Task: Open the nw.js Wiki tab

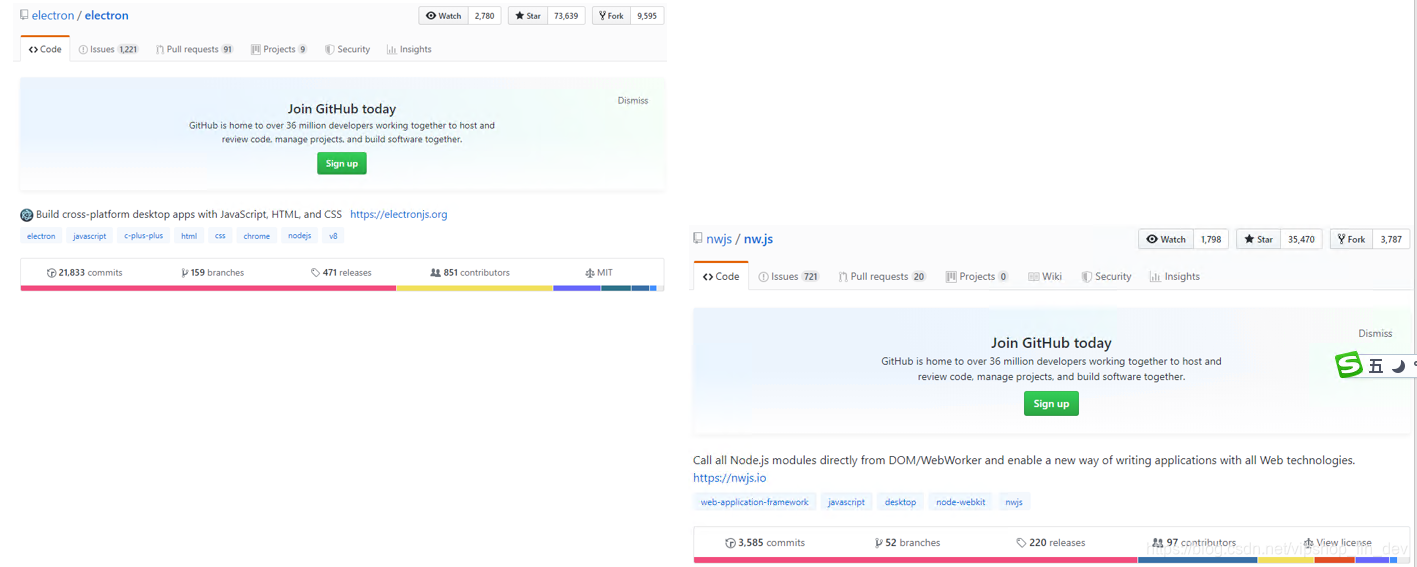Action: [1045, 276]
